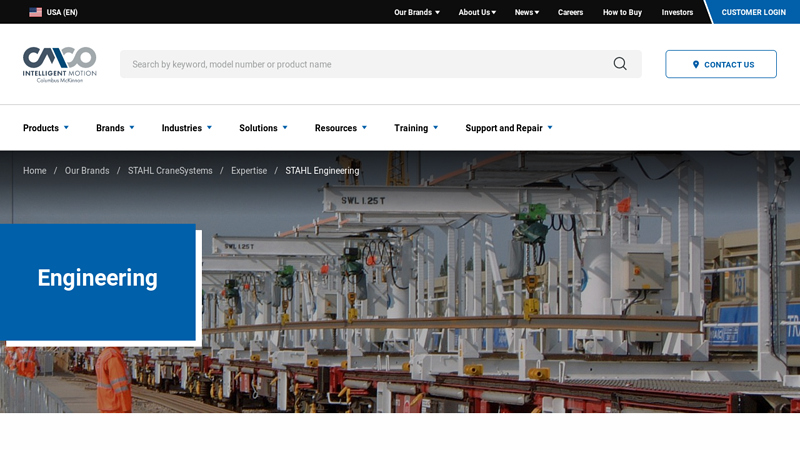Image resolution: width=800 pixels, height=450 pixels.
Task: Click the US flag icon
Action: [x=35, y=12]
